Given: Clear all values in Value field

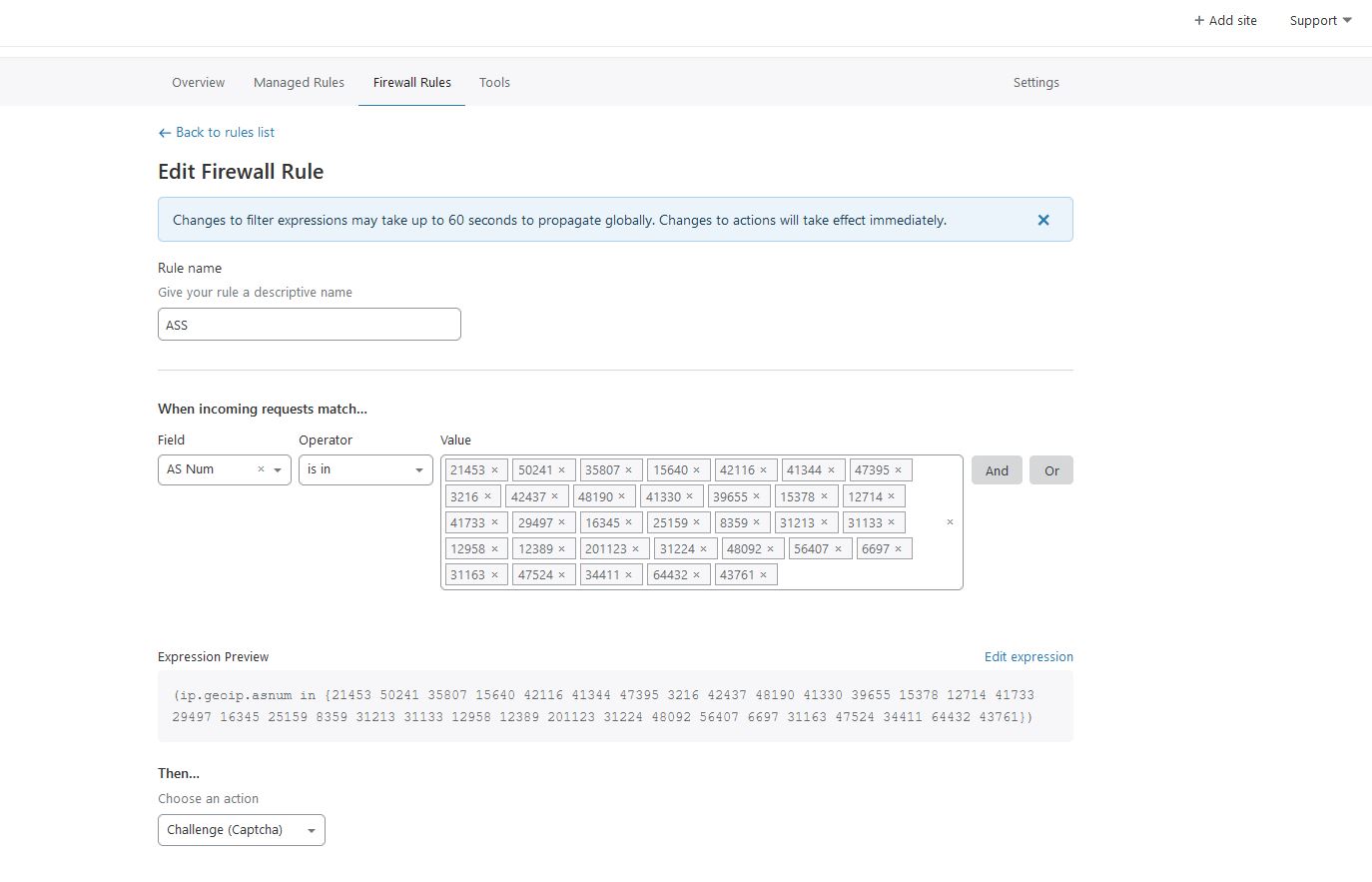Looking at the screenshot, I should coord(950,522).
